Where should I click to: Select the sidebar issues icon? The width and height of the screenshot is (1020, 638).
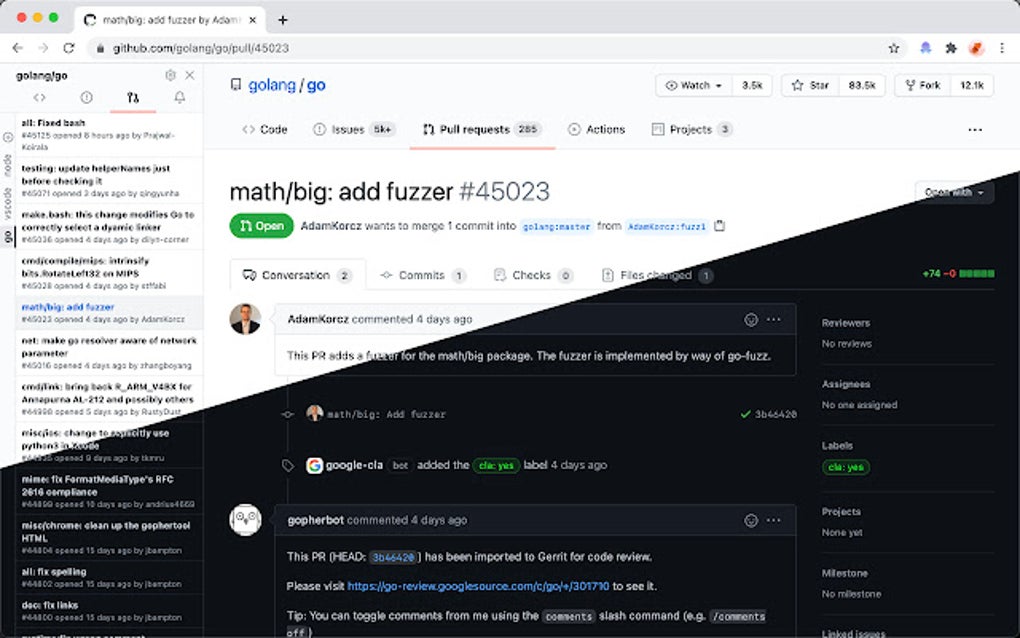86,98
